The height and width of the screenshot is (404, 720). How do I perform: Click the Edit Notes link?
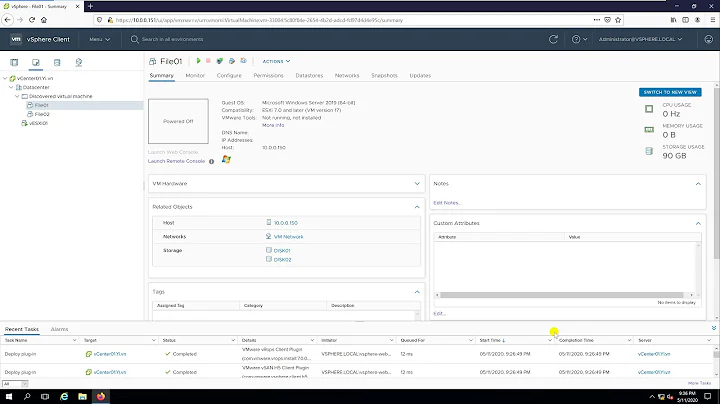click(446, 203)
